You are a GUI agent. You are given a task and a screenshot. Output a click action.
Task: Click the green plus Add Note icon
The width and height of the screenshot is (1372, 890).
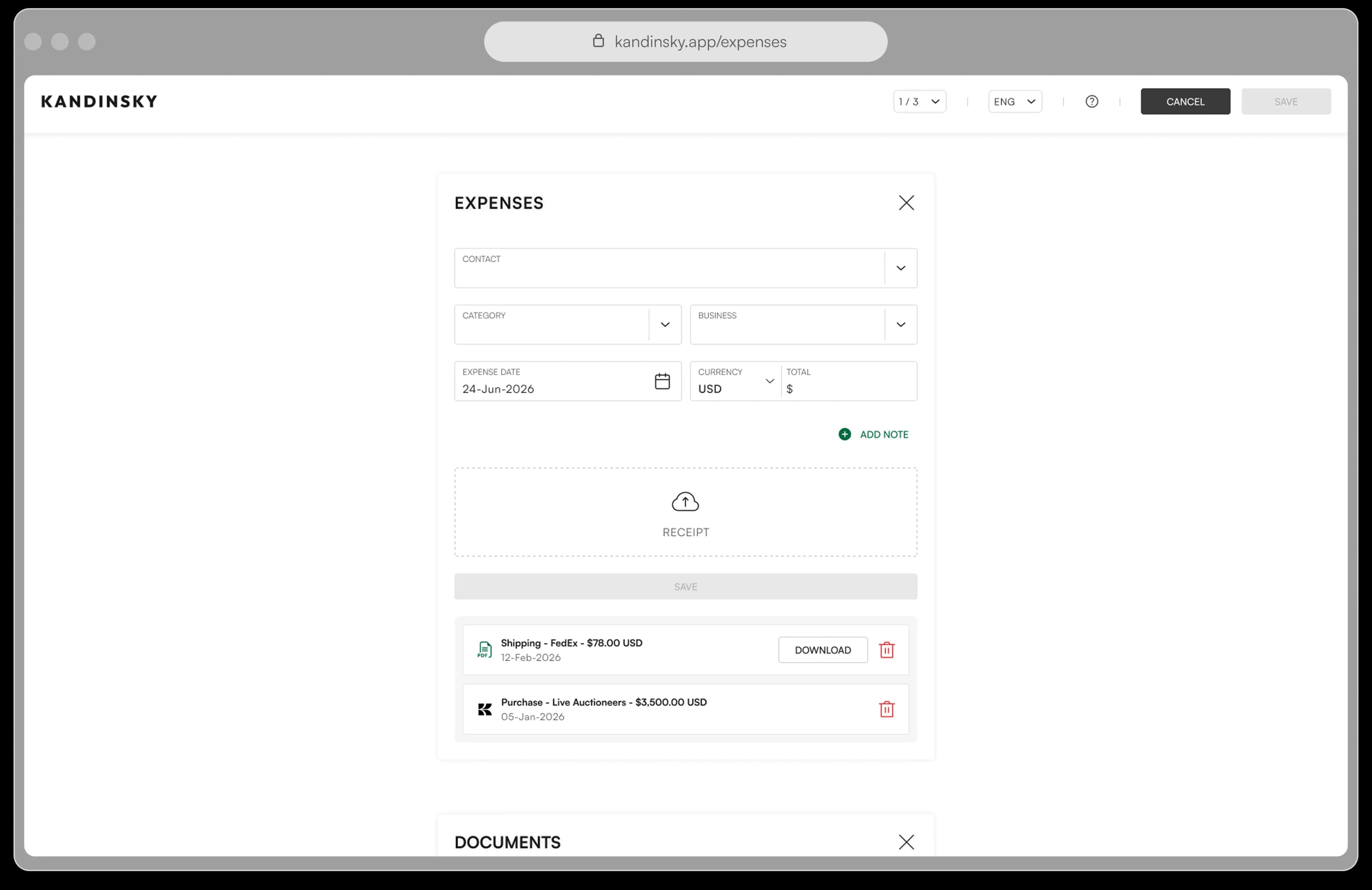pos(844,434)
